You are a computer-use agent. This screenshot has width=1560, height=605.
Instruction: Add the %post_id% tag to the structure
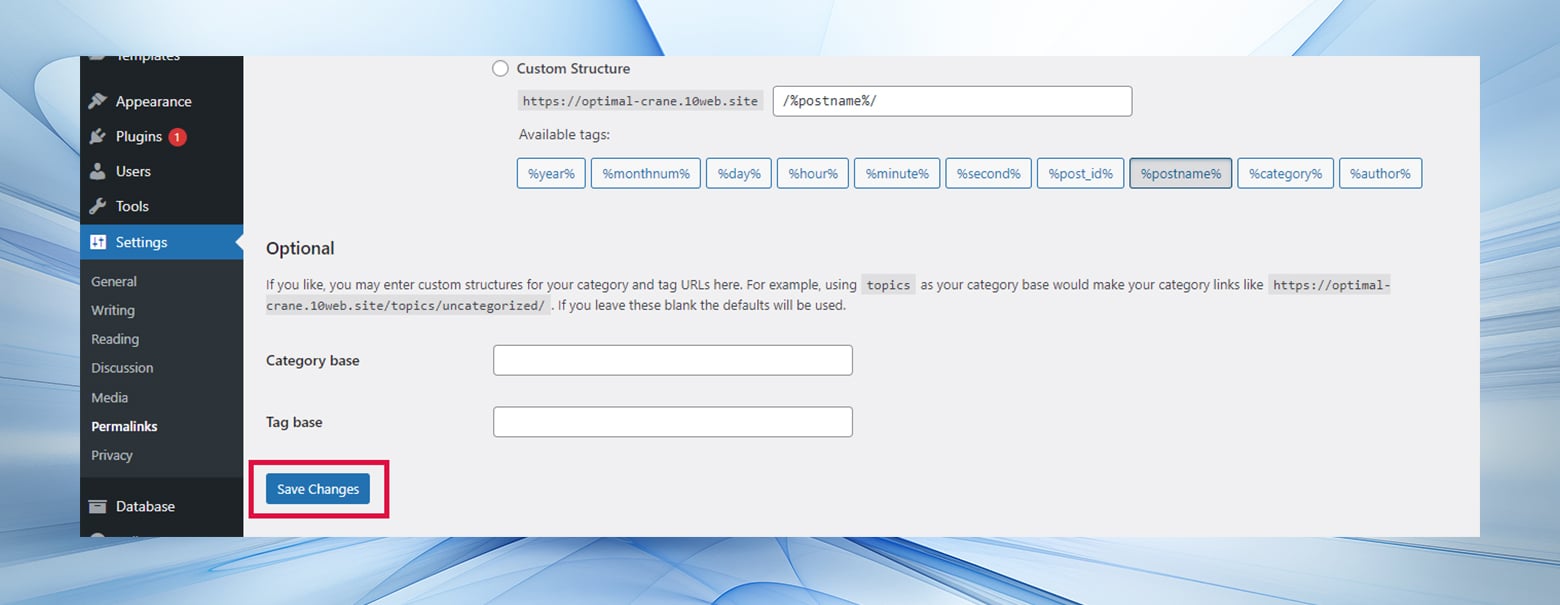(x=1080, y=173)
